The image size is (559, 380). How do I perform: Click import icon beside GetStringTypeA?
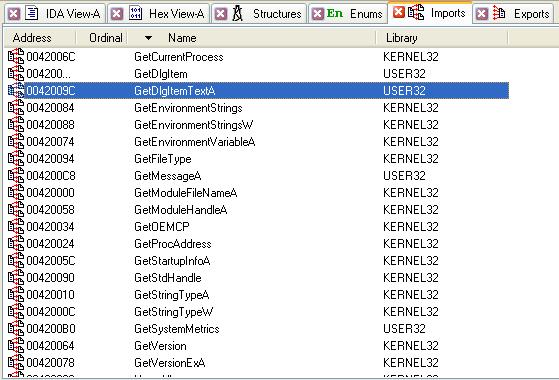click(x=16, y=295)
